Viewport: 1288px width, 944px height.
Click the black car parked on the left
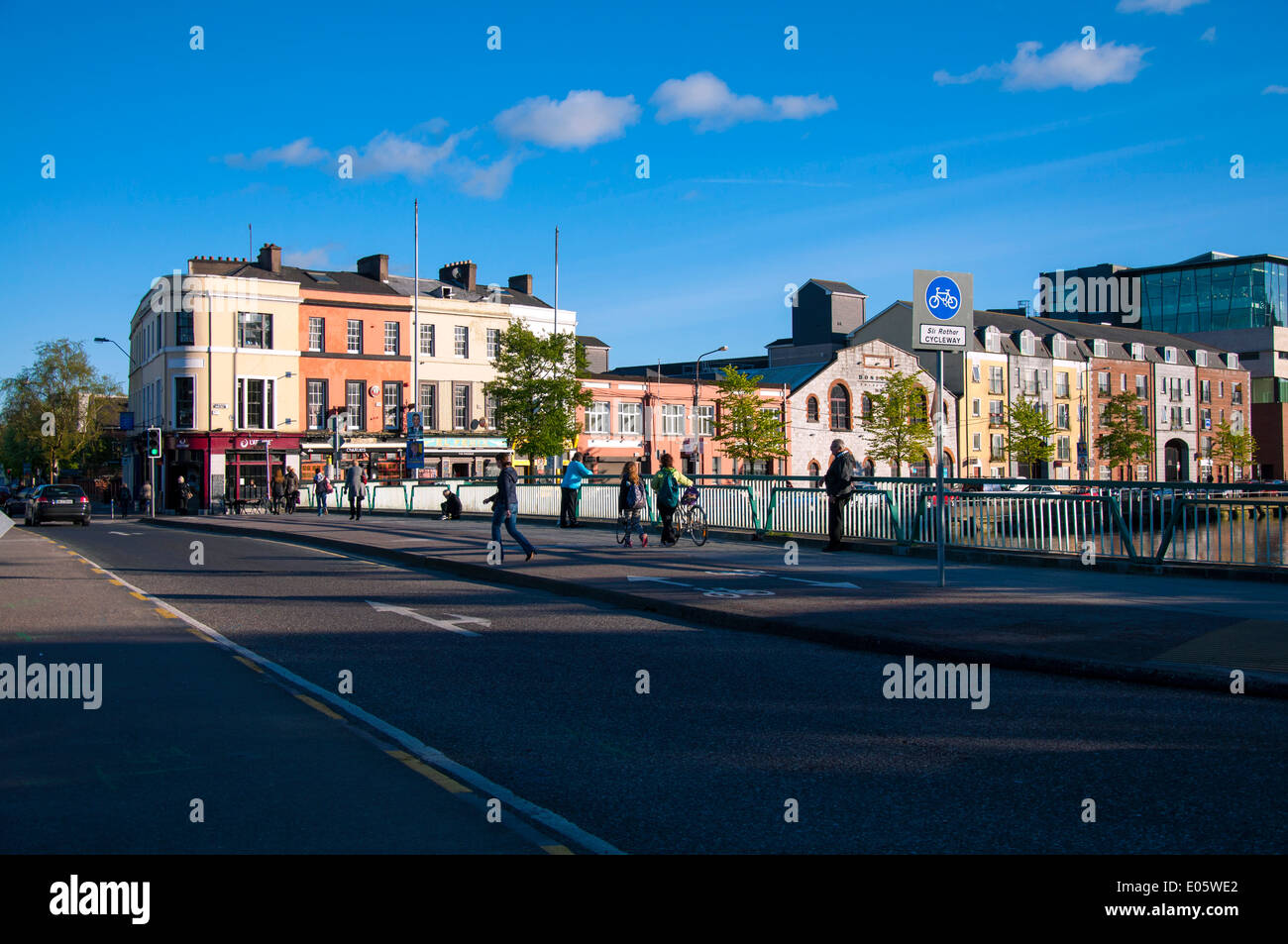pyautogui.click(x=57, y=504)
